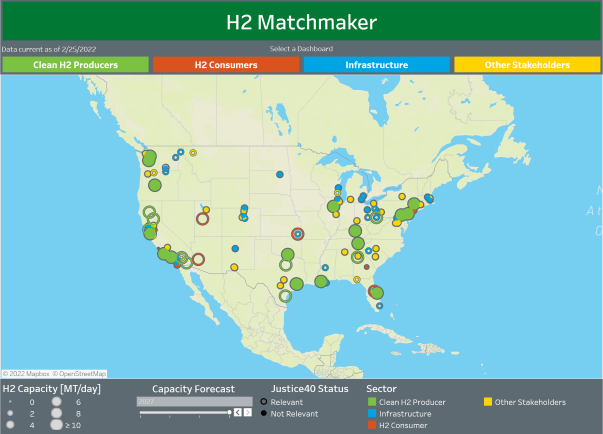This screenshot has height=434, width=603.
Task: Highlight H2 Consumer orange sector swatch
Action: click(x=371, y=425)
